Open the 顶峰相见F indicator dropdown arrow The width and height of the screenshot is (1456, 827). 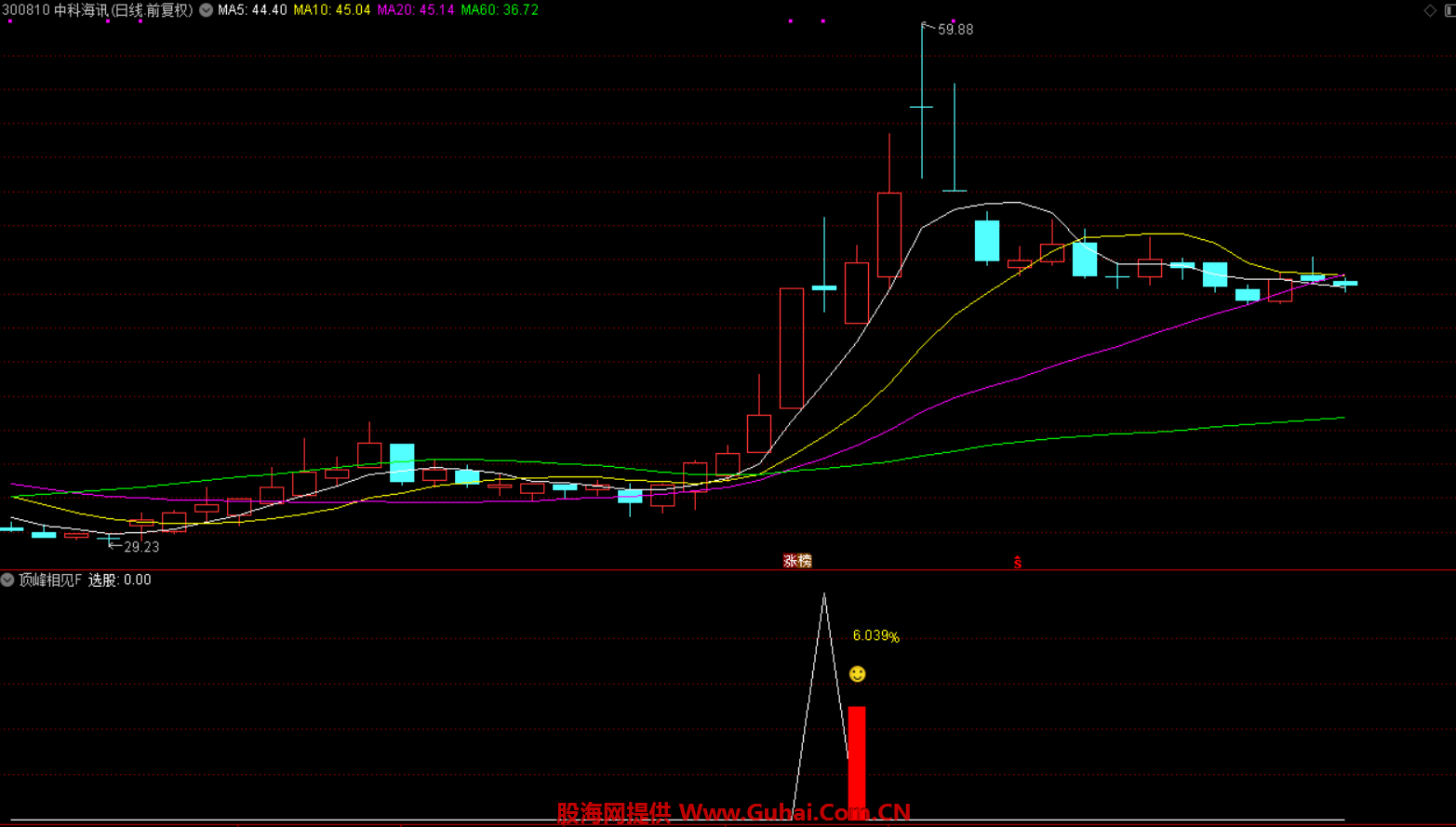point(7,580)
